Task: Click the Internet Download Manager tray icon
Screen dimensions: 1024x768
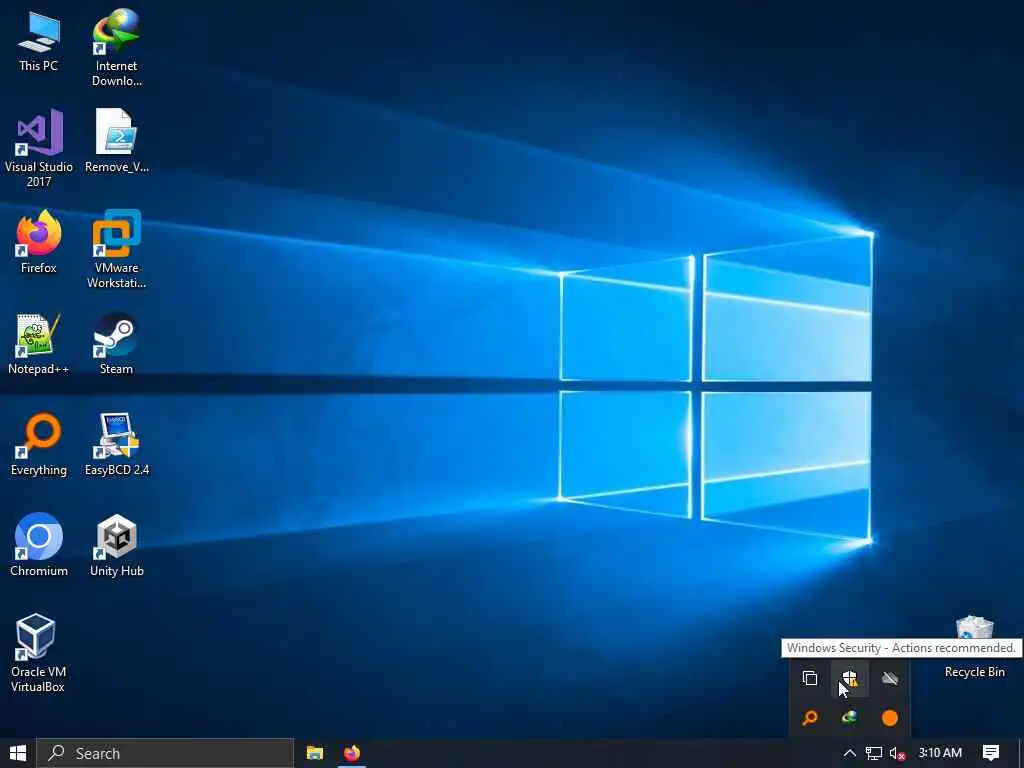Action: (850, 718)
